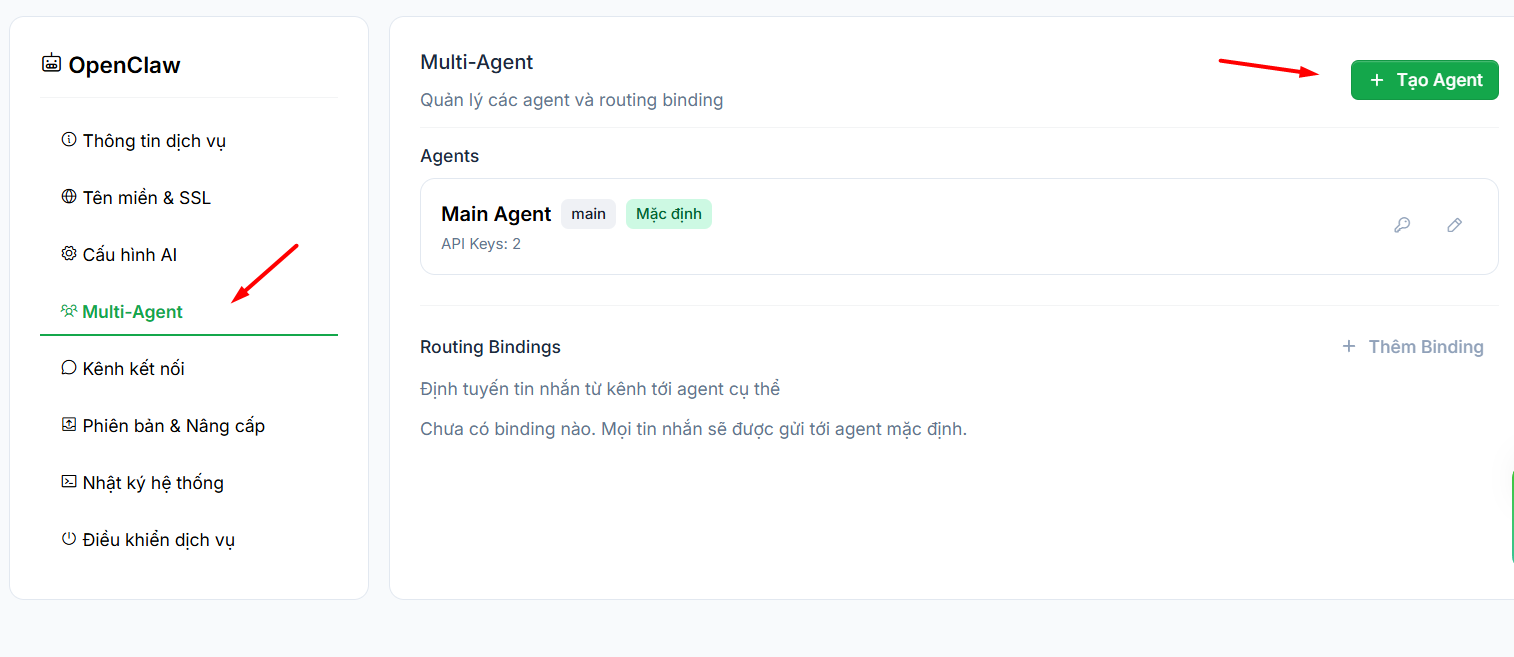Click the OpenClaw title text
Screen dimensions: 1514x657
(124, 64)
